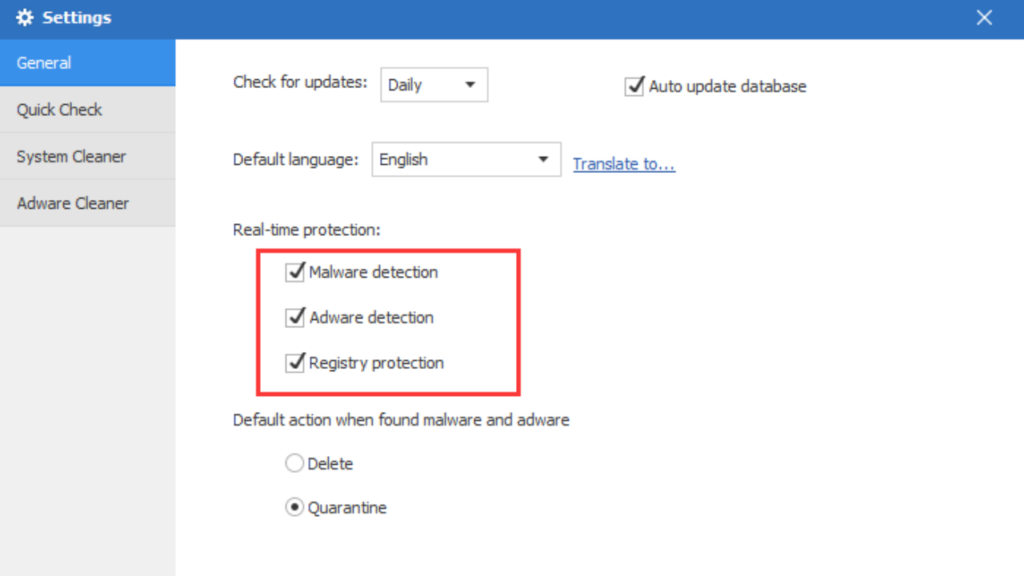1024x576 pixels.
Task: Select the Adware Cleaner sidebar item
Action: (x=87, y=204)
